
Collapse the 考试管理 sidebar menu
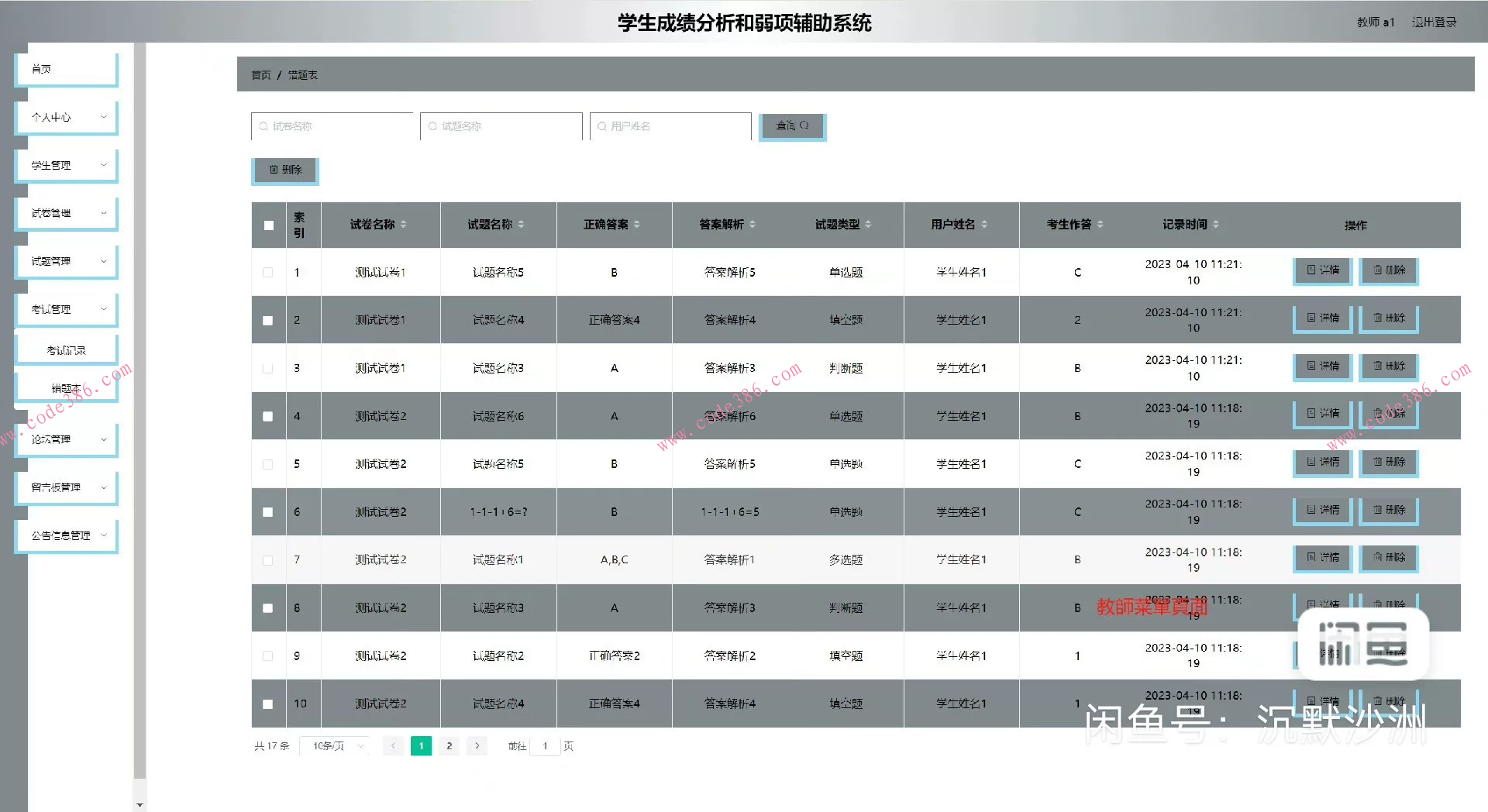point(67,309)
